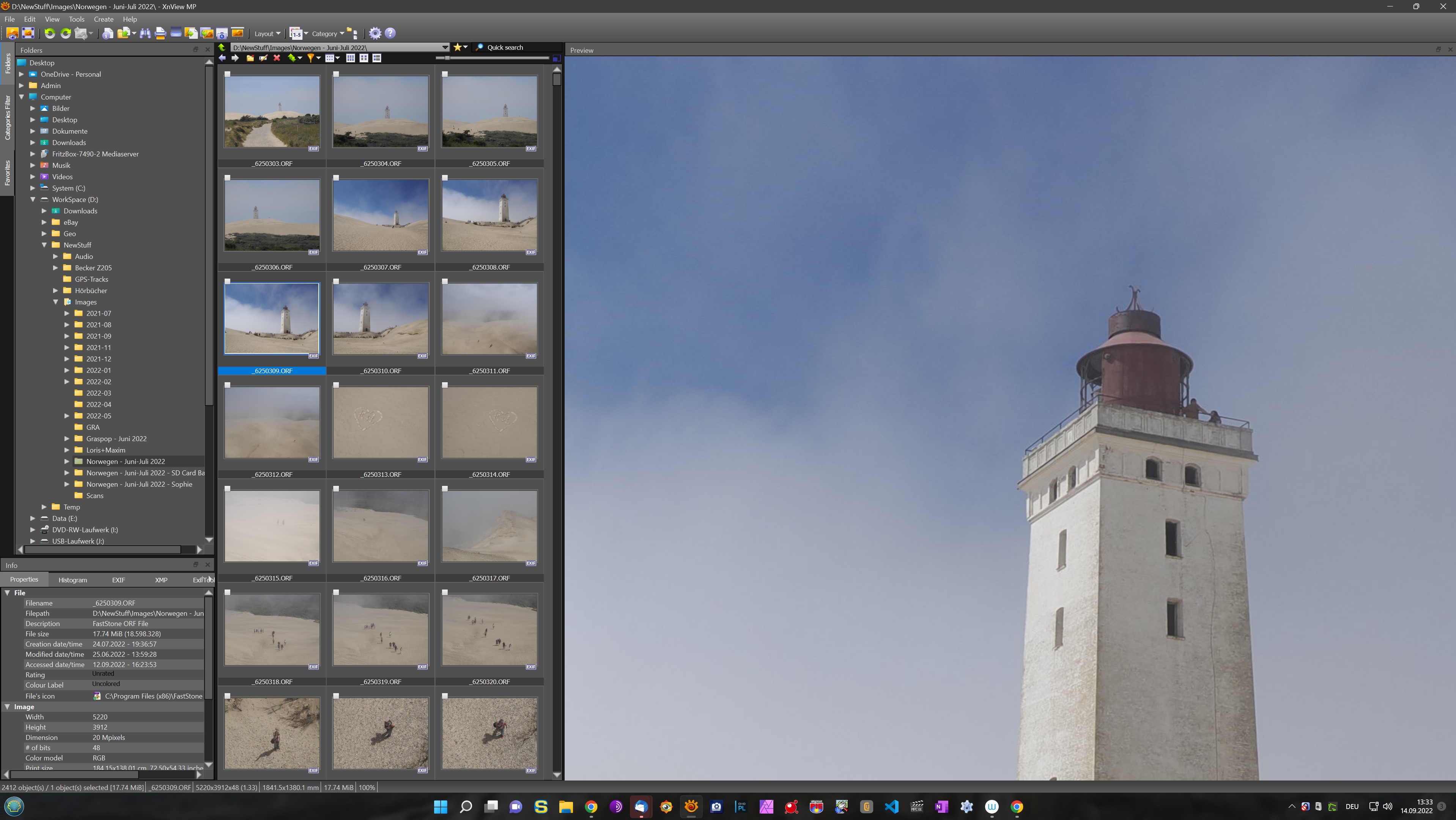Click the Rename pencil icon
The image size is (1456, 820).
(x=263, y=58)
